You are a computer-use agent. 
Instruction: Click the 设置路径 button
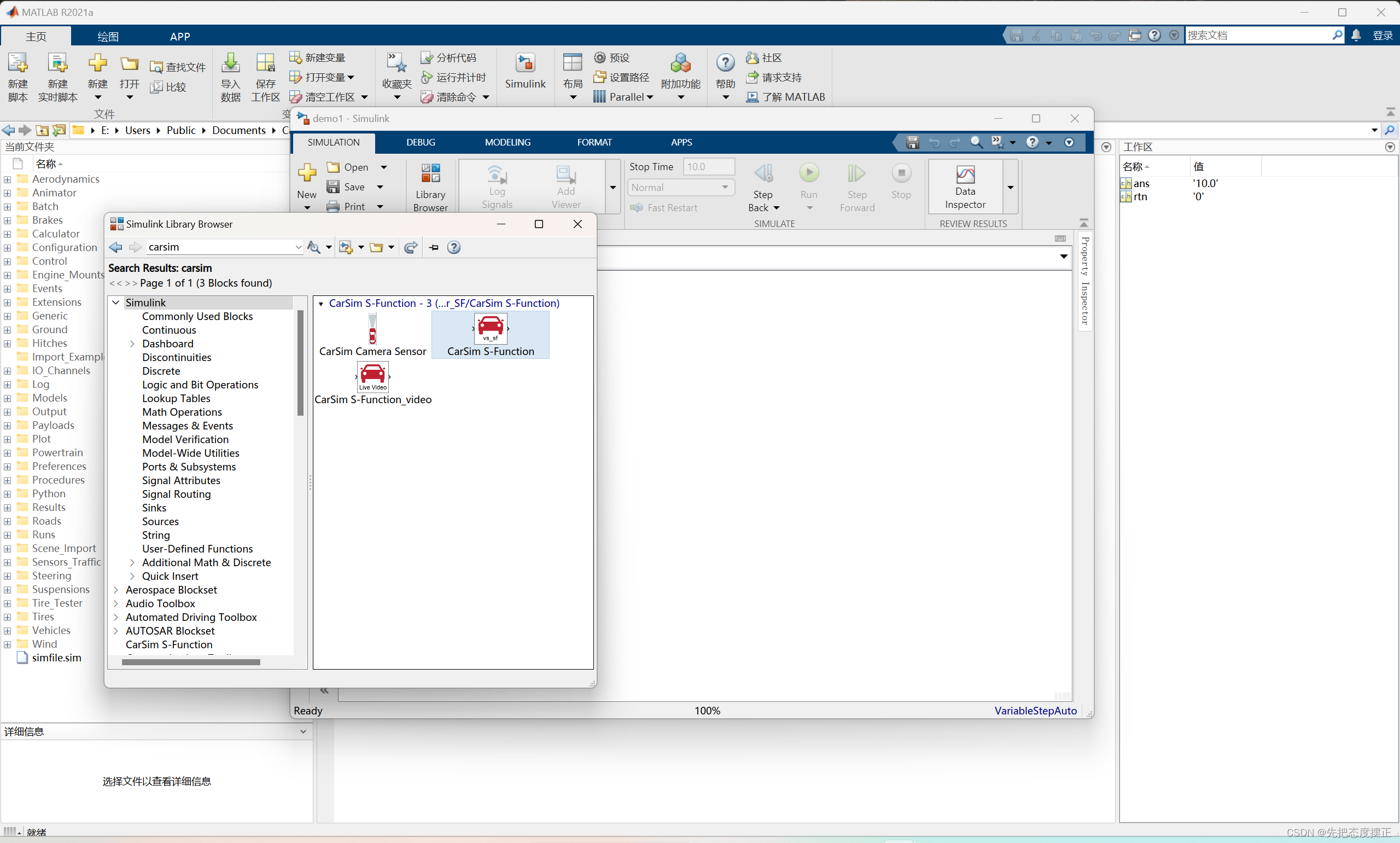[622, 77]
